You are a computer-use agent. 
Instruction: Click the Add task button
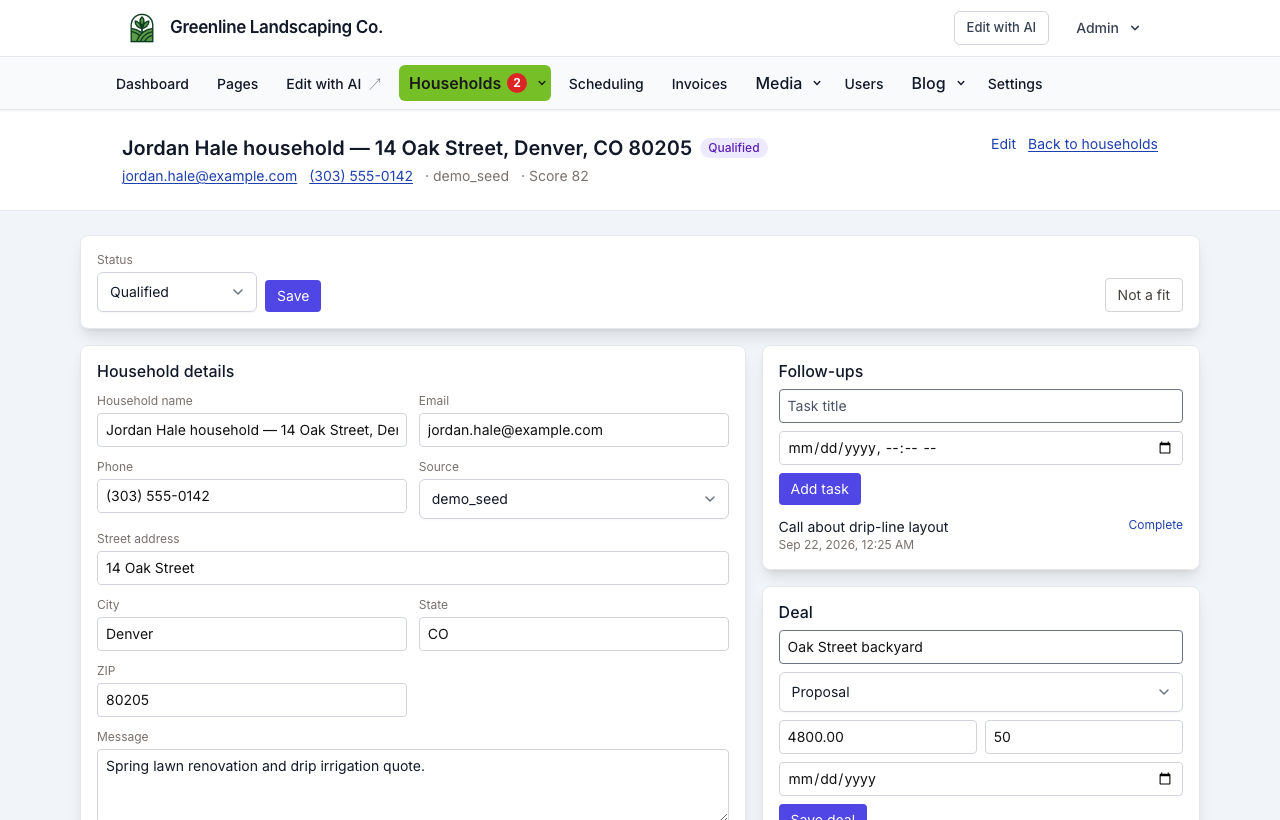820,489
